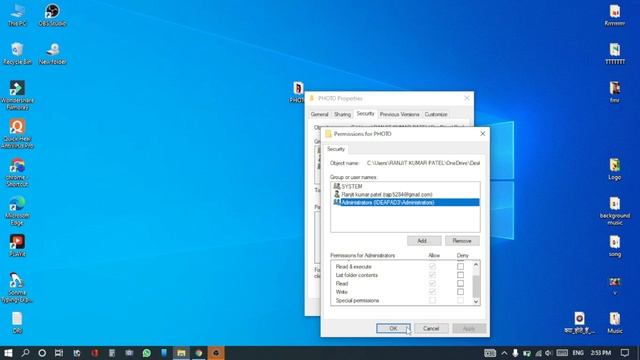Viewport: 640px width, 360px height.
Task: Open Microsoft Edge desktop shortcut
Action: pos(17,211)
